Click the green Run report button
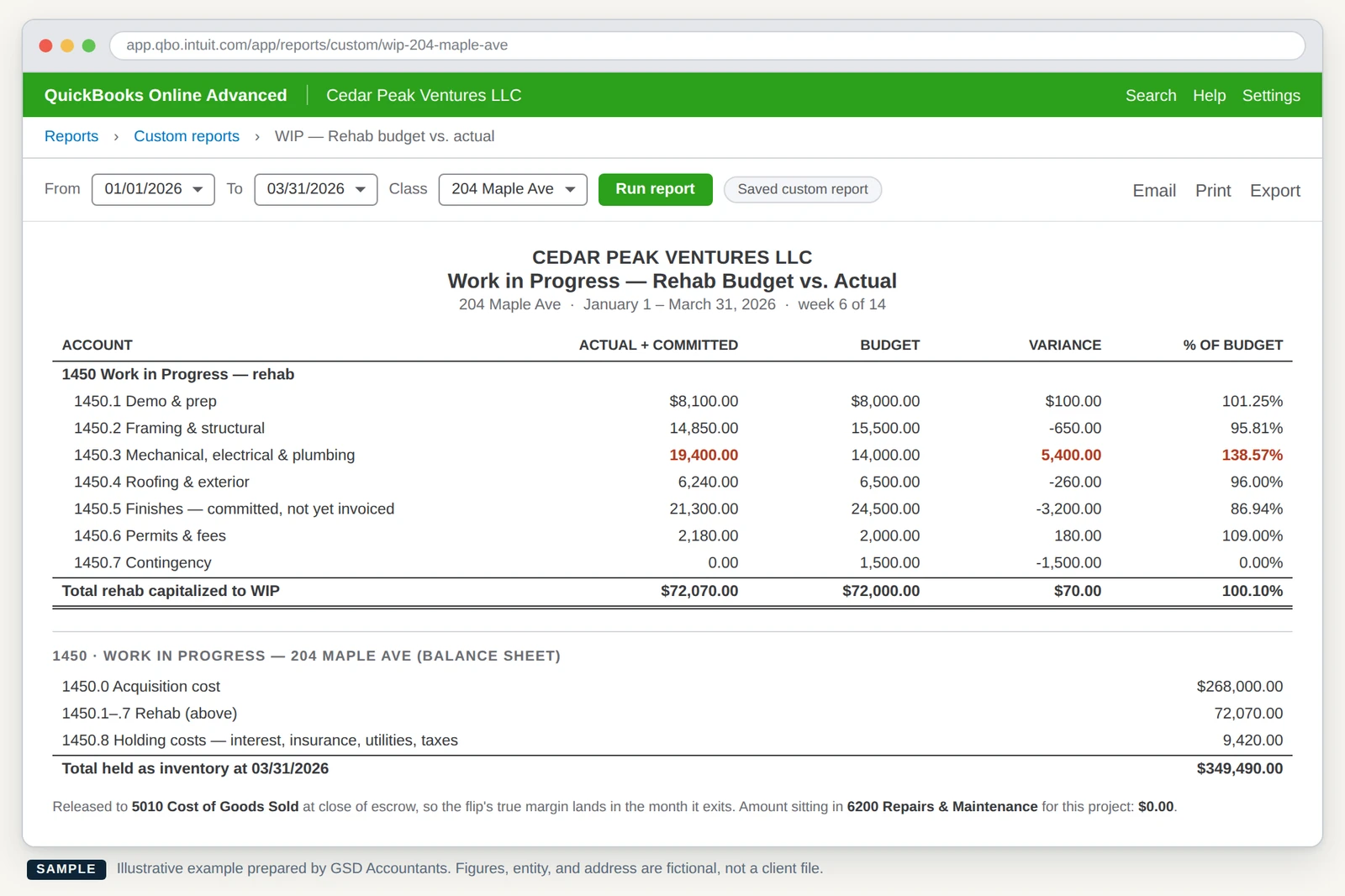The width and height of the screenshot is (1345, 896). click(x=655, y=189)
